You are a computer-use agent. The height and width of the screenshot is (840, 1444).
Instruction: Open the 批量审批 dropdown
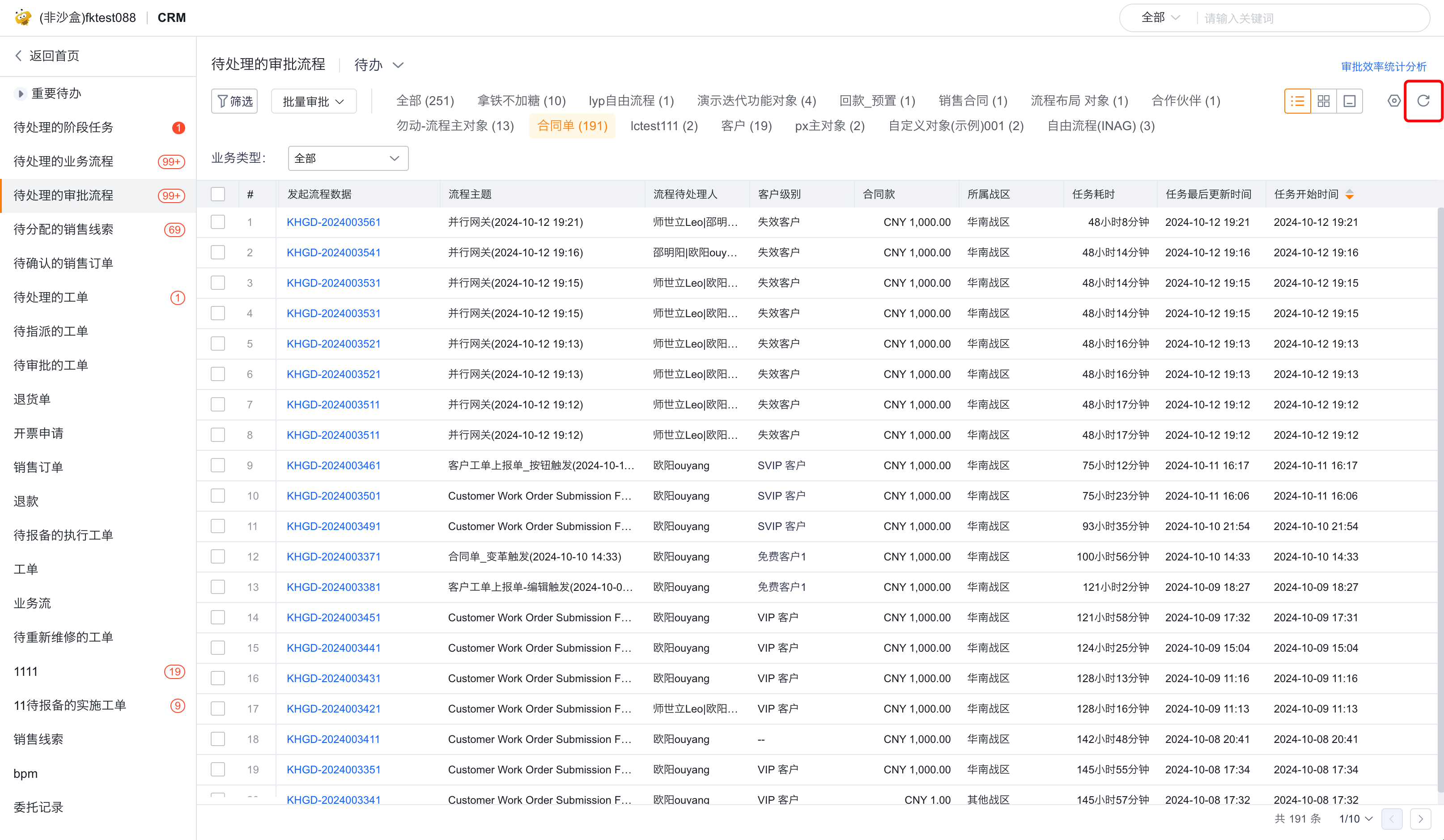(x=314, y=102)
